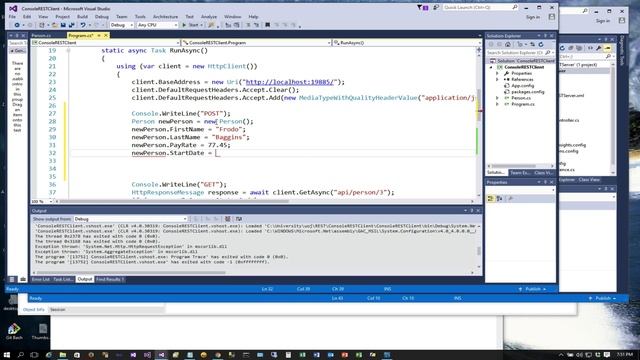Open the File menu
The height and width of the screenshot is (360, 640).
tap(12, 17)
